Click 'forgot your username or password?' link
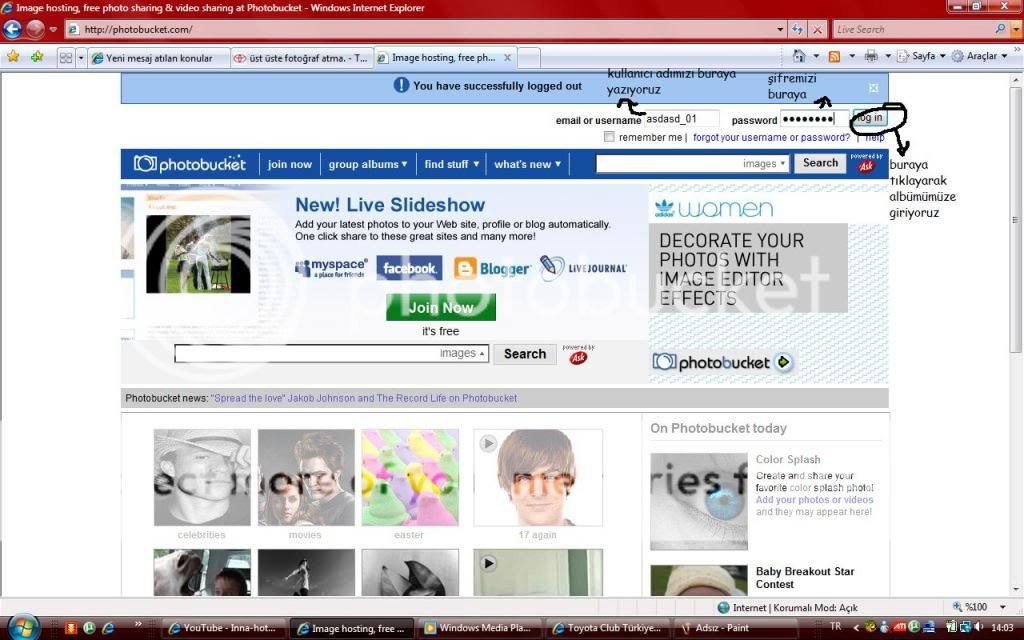 click(771, 137)
